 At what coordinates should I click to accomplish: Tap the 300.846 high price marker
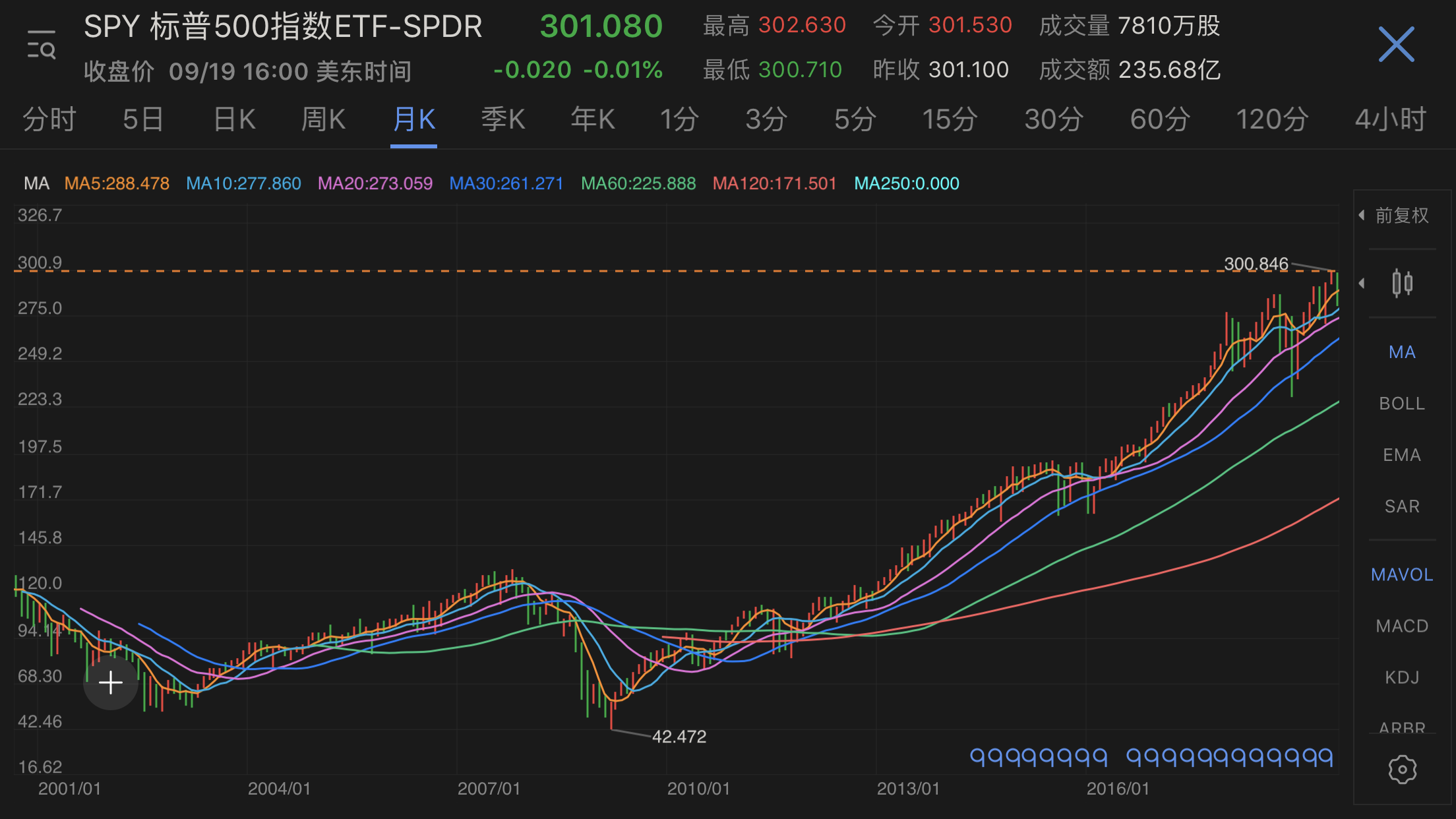tap(1256, 264)
